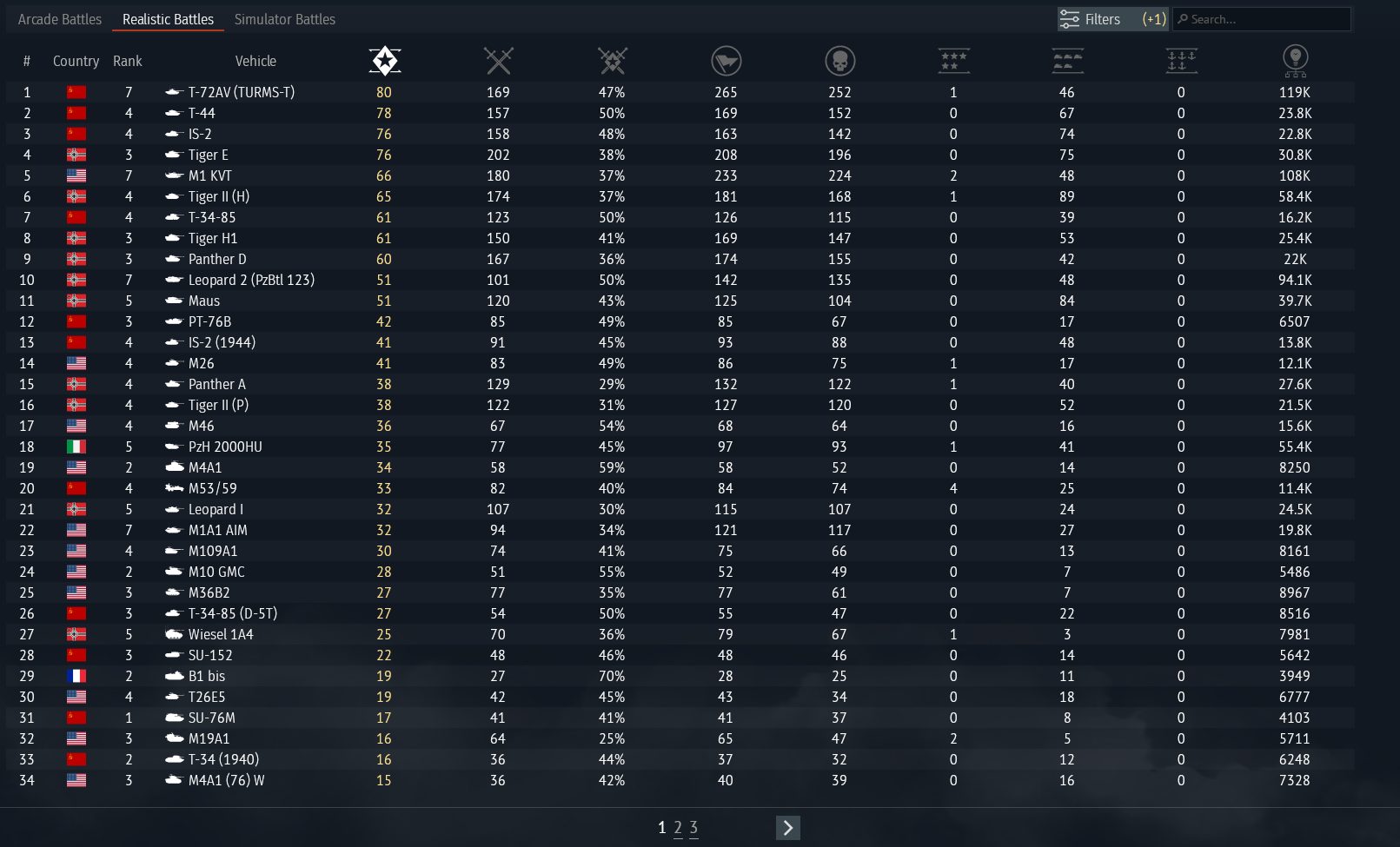Screen dimensions: 1400x847
Task: Sort by the crossed swords icon column
Action: [499, 61]
